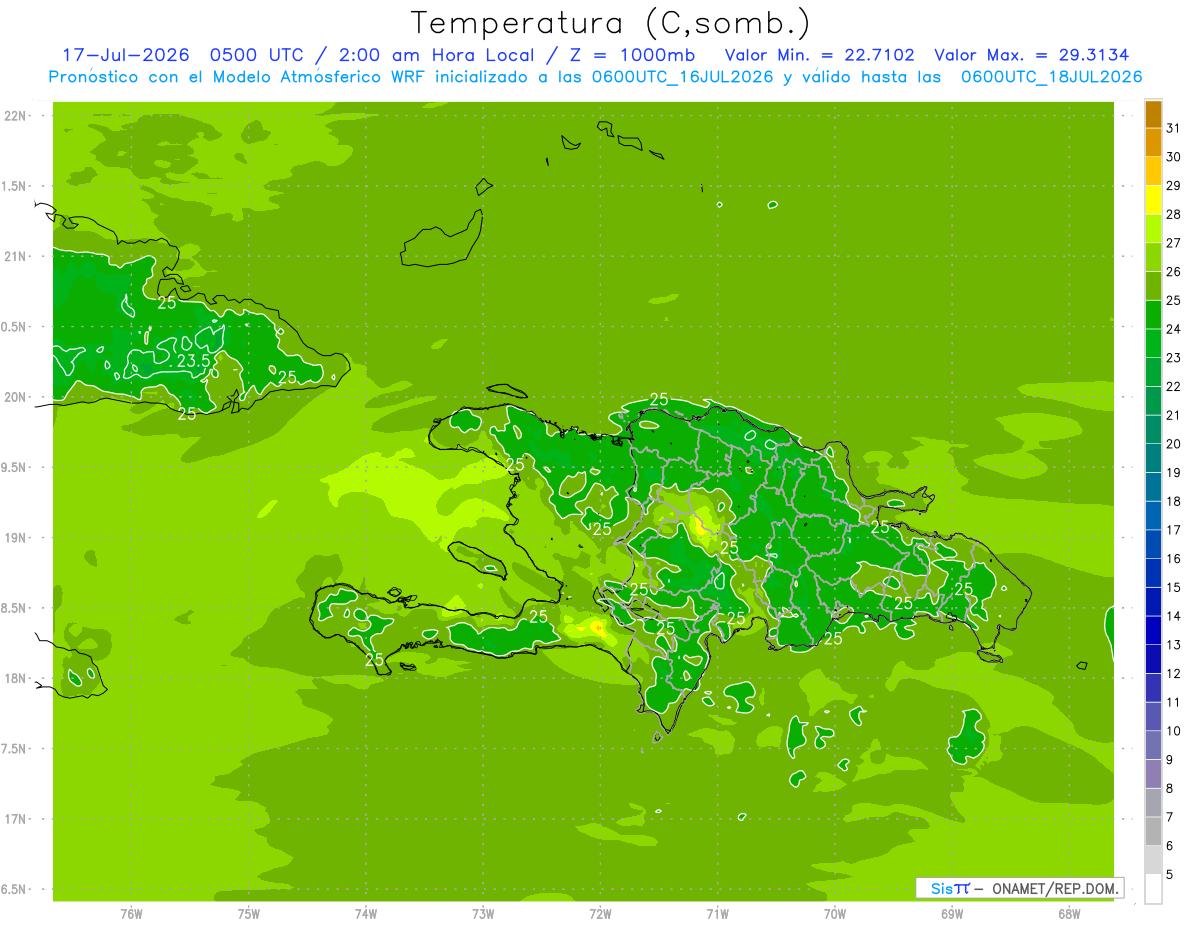Click legend value '5'
Screen dimensions: 1200x927
pyautogui.click(x=1170, y=875)
